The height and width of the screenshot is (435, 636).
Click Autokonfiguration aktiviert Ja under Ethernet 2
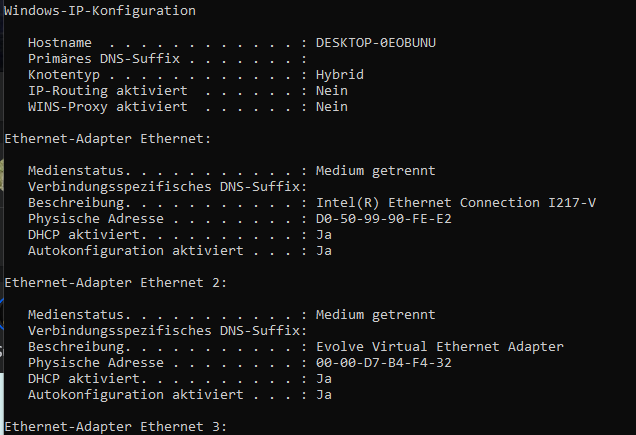click(x=323, y=395)
